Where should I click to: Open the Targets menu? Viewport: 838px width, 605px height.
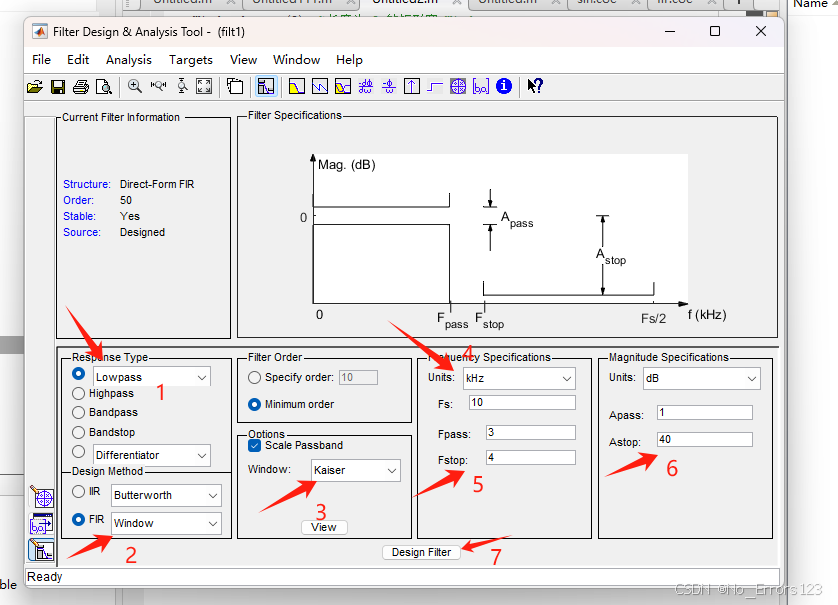click(x=190, y=59)
